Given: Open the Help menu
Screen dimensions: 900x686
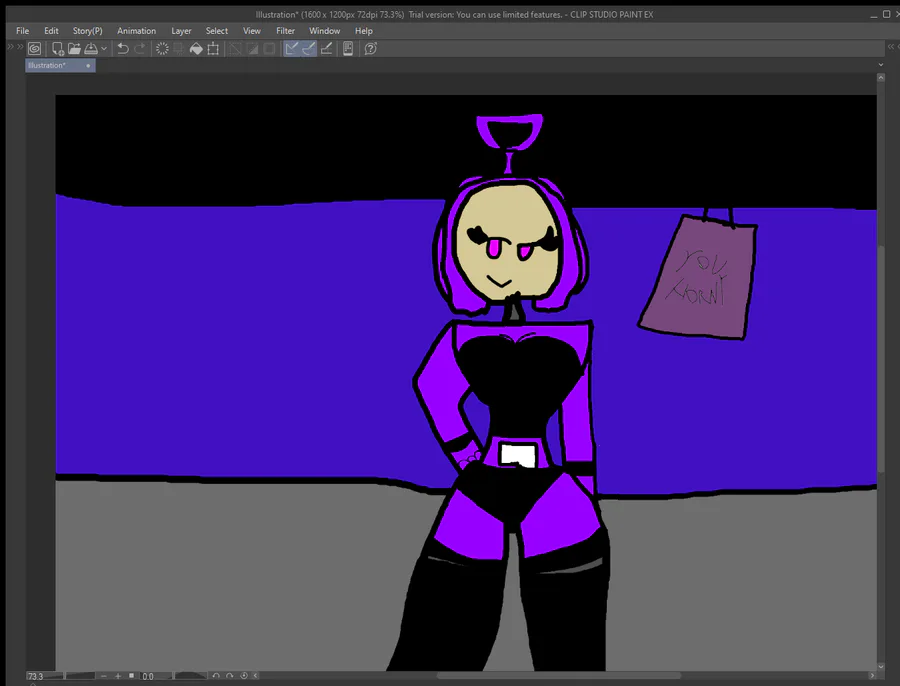Looking at the screenshot, I should (363, 31).
